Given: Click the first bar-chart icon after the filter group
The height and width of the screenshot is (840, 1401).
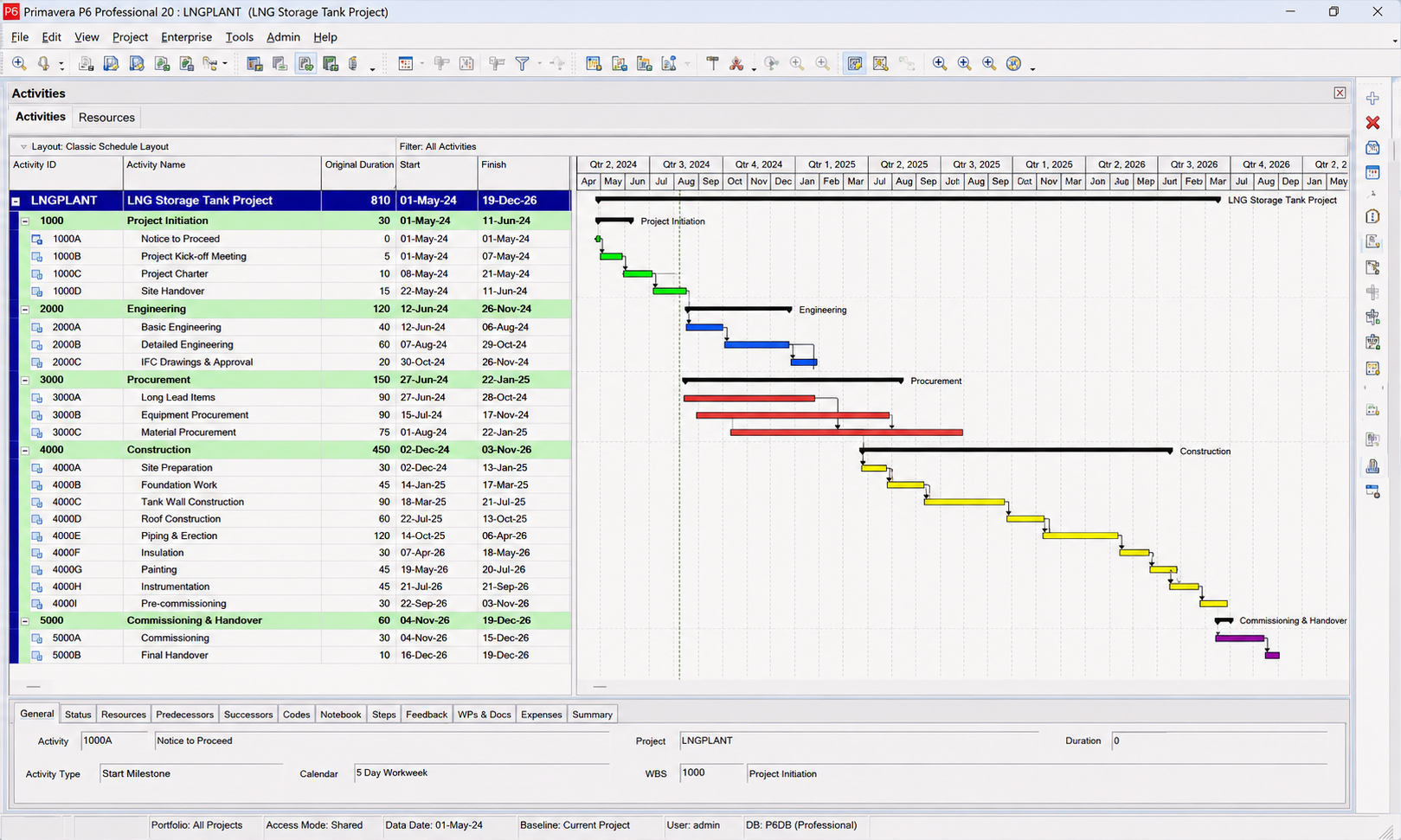Looking at the screenshot, I should click(x=594, y=63).
